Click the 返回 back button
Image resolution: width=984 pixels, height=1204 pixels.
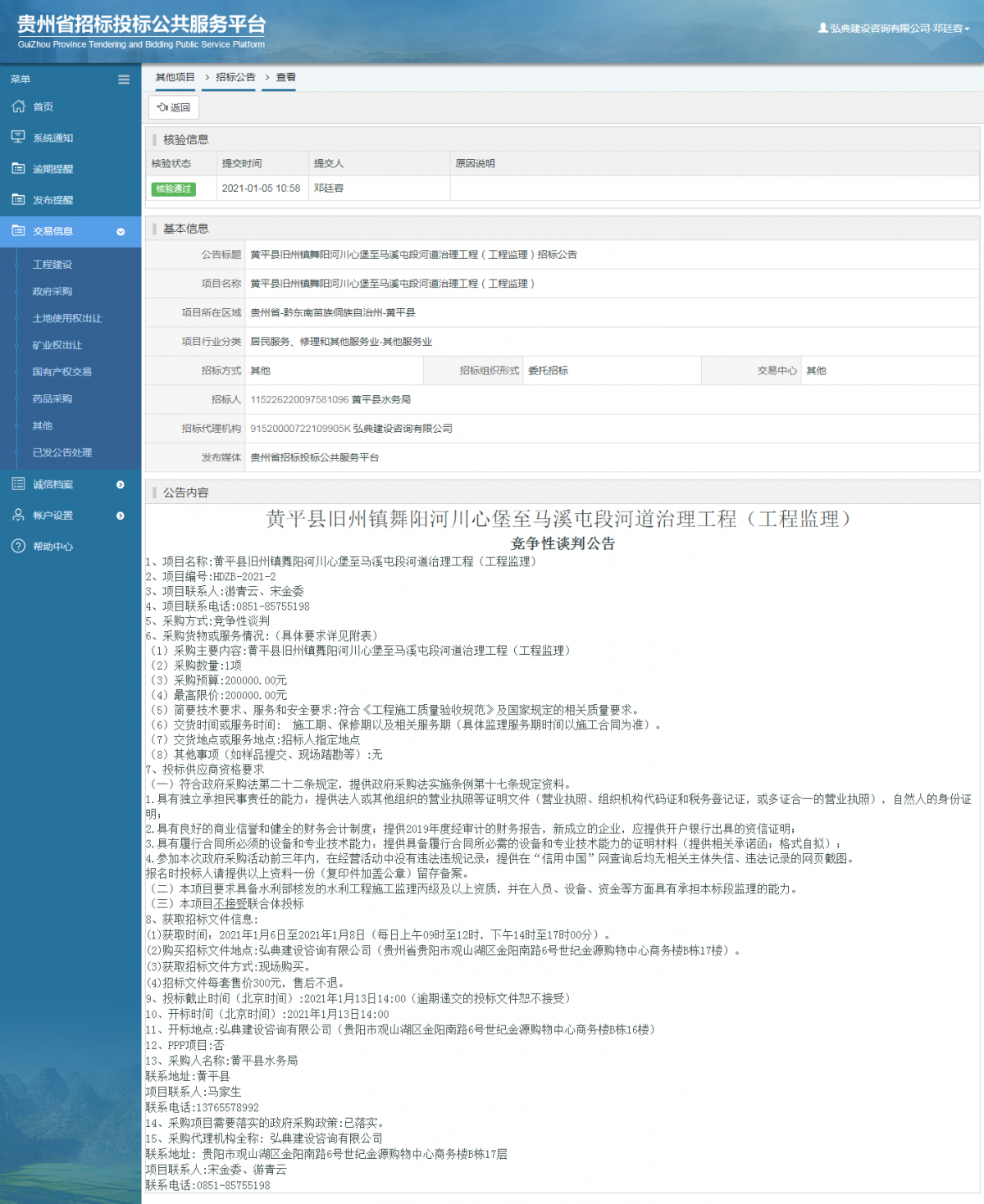tap(174, 107)
